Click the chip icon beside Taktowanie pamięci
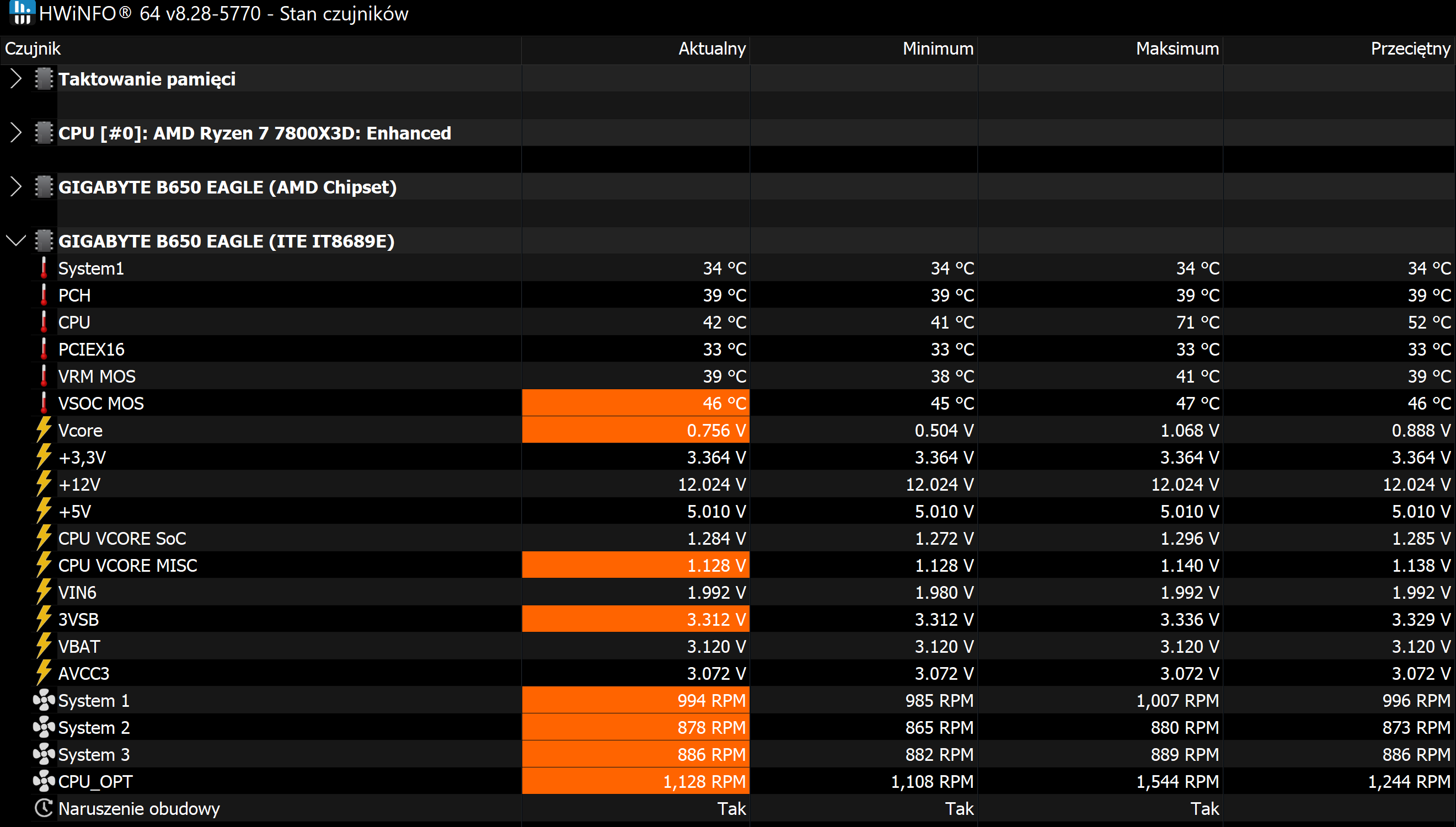Screen dimensions: 1456x827 coord(44,79)
